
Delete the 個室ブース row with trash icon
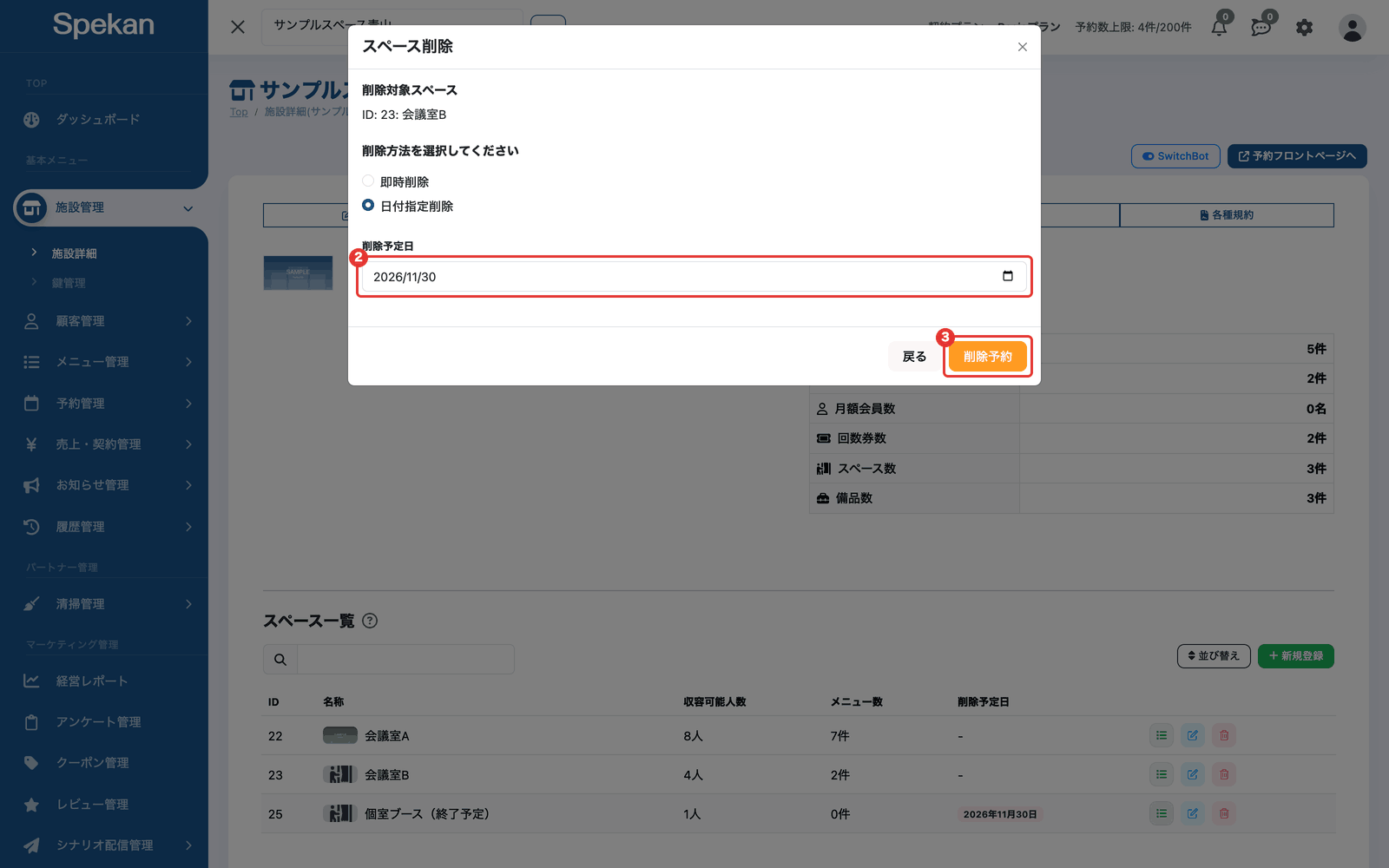click(x=1224, y=814)
